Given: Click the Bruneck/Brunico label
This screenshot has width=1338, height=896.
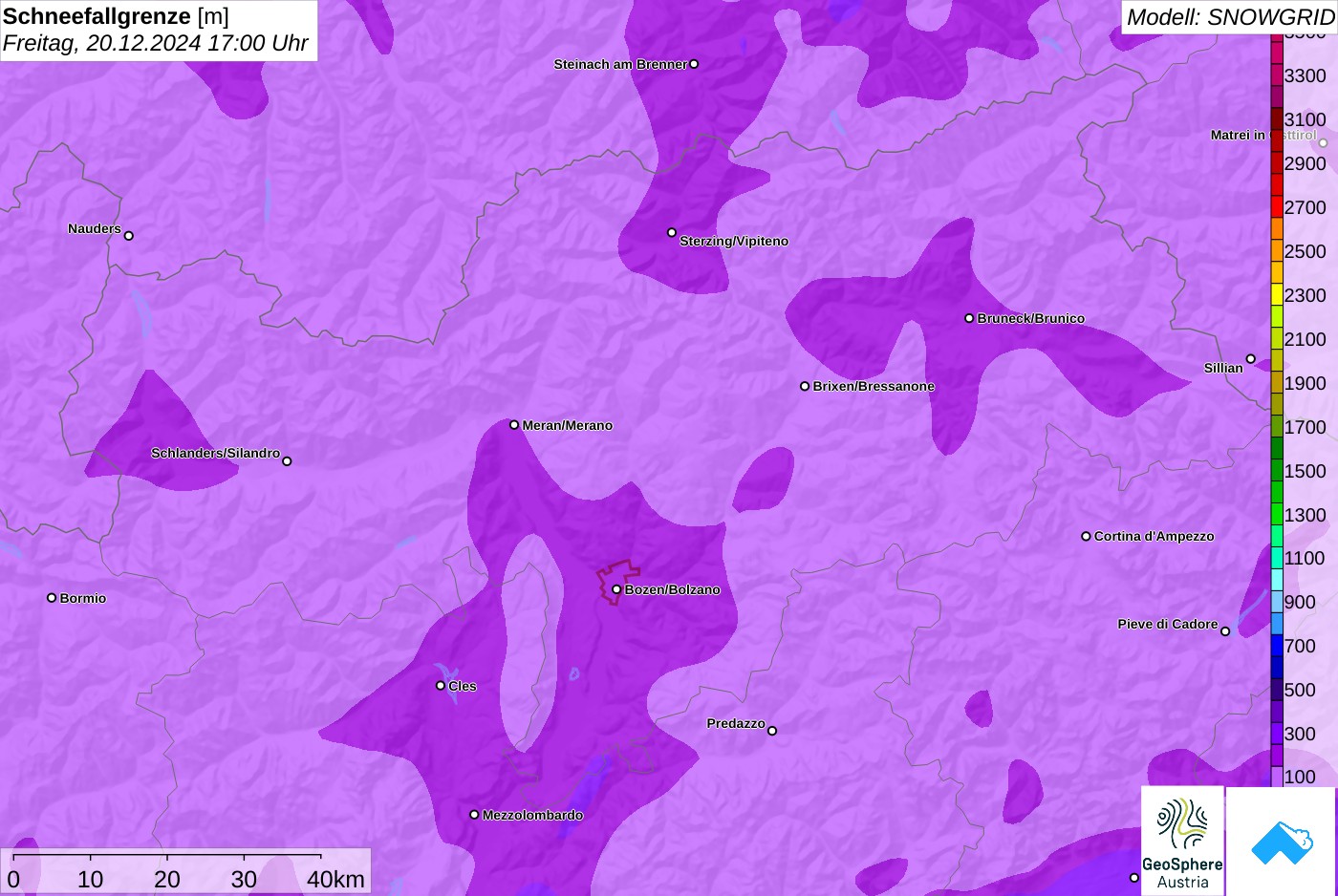Looking at the screenshot, I should coord(1031,318).
